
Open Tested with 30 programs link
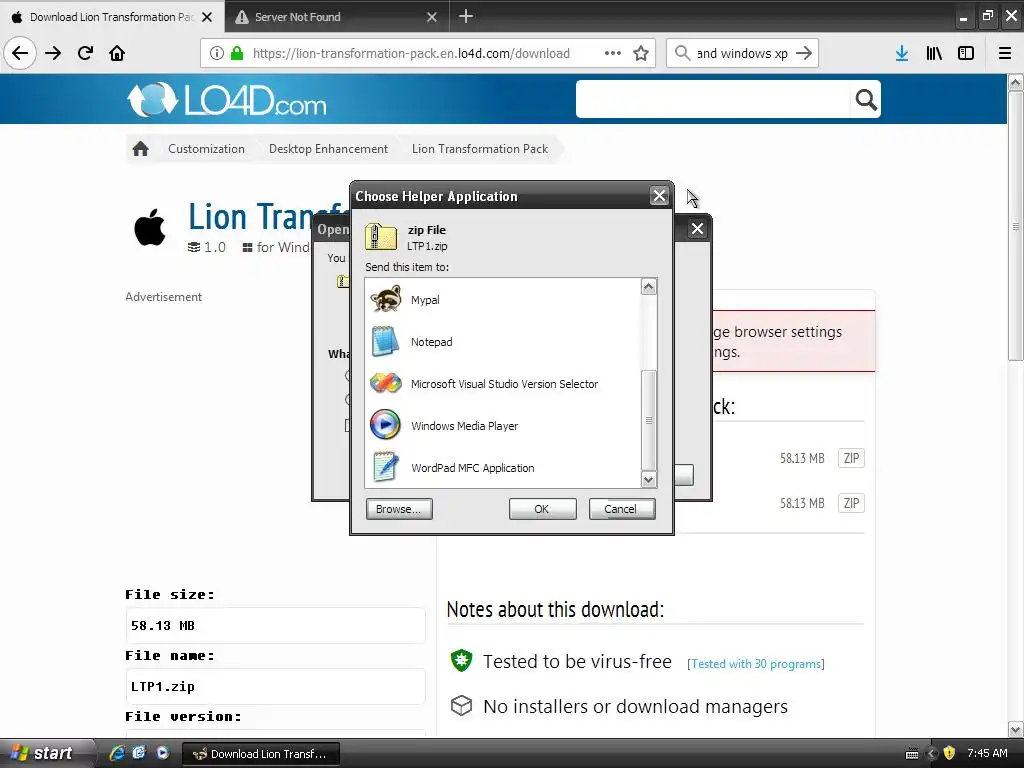tap(756, 664)
